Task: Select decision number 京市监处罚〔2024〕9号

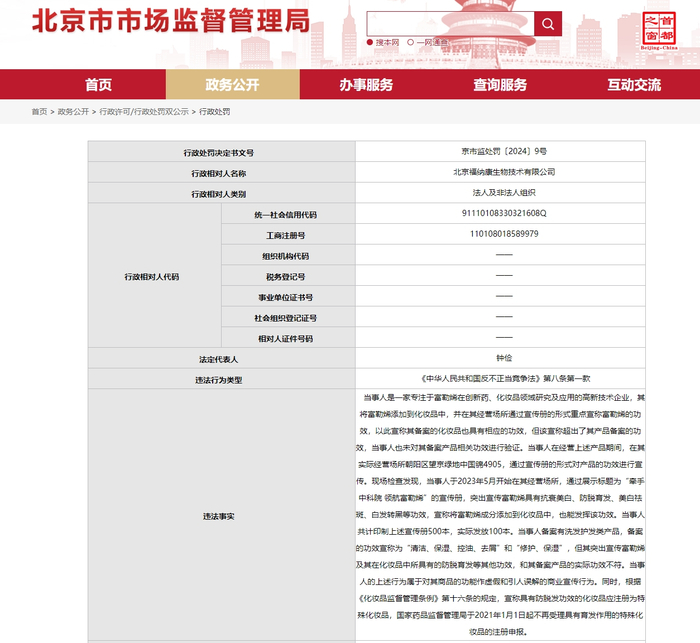Action: tap(504, 151)
